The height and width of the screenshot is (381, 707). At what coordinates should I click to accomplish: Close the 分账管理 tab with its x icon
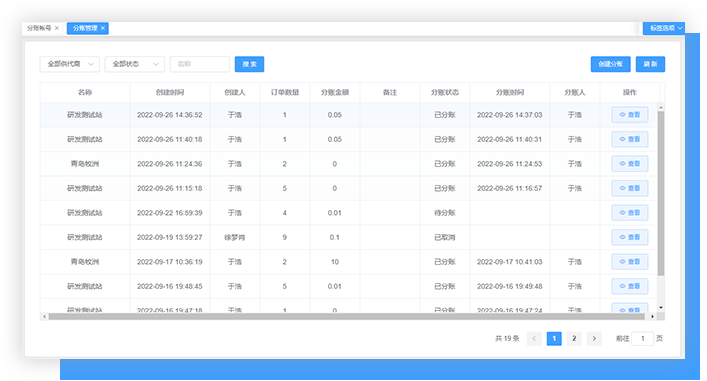tap(103, 28)
